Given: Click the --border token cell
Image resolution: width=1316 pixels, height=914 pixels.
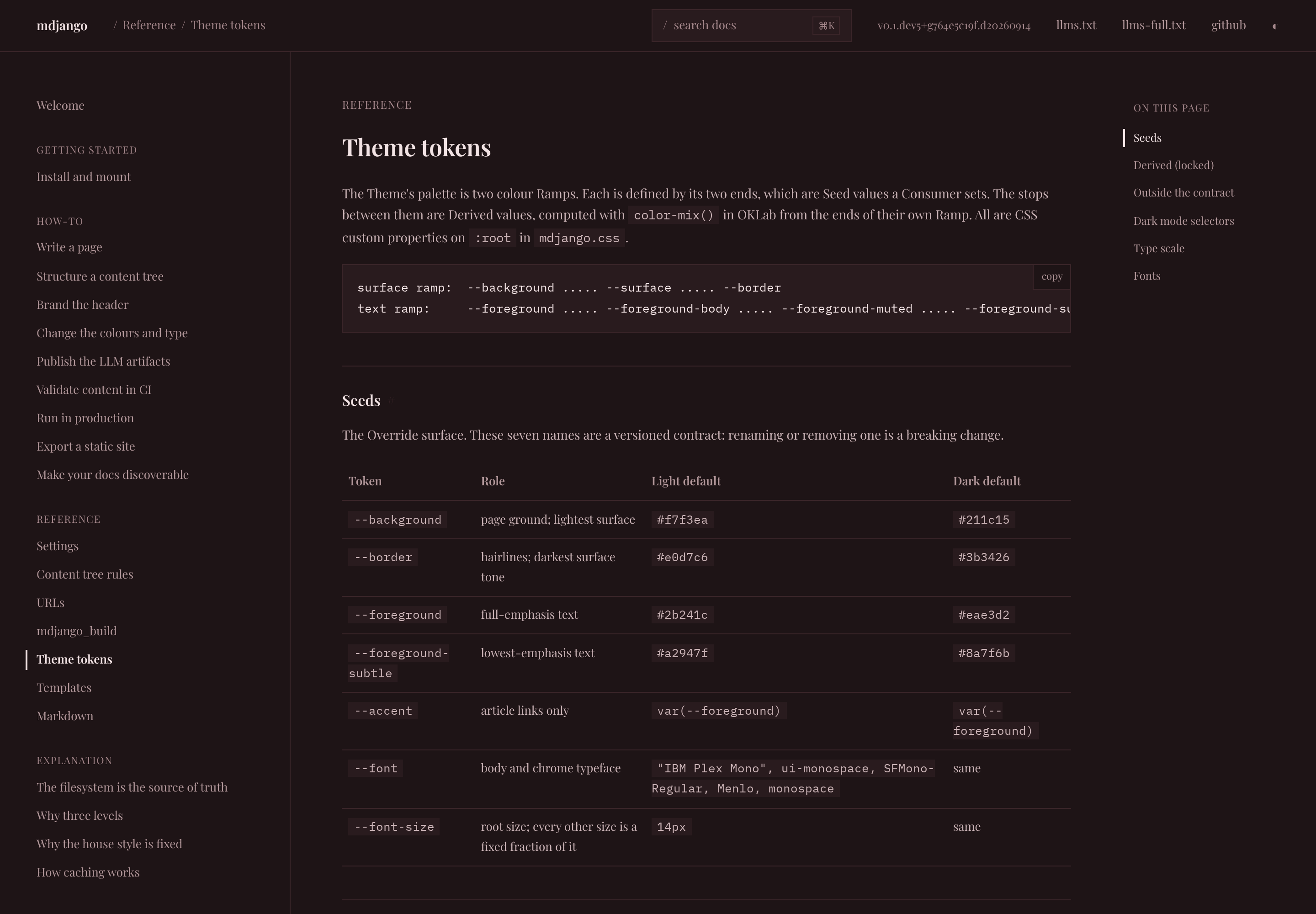Looking at the screenshot, I should pyautogui.click(x=382, y=557).
